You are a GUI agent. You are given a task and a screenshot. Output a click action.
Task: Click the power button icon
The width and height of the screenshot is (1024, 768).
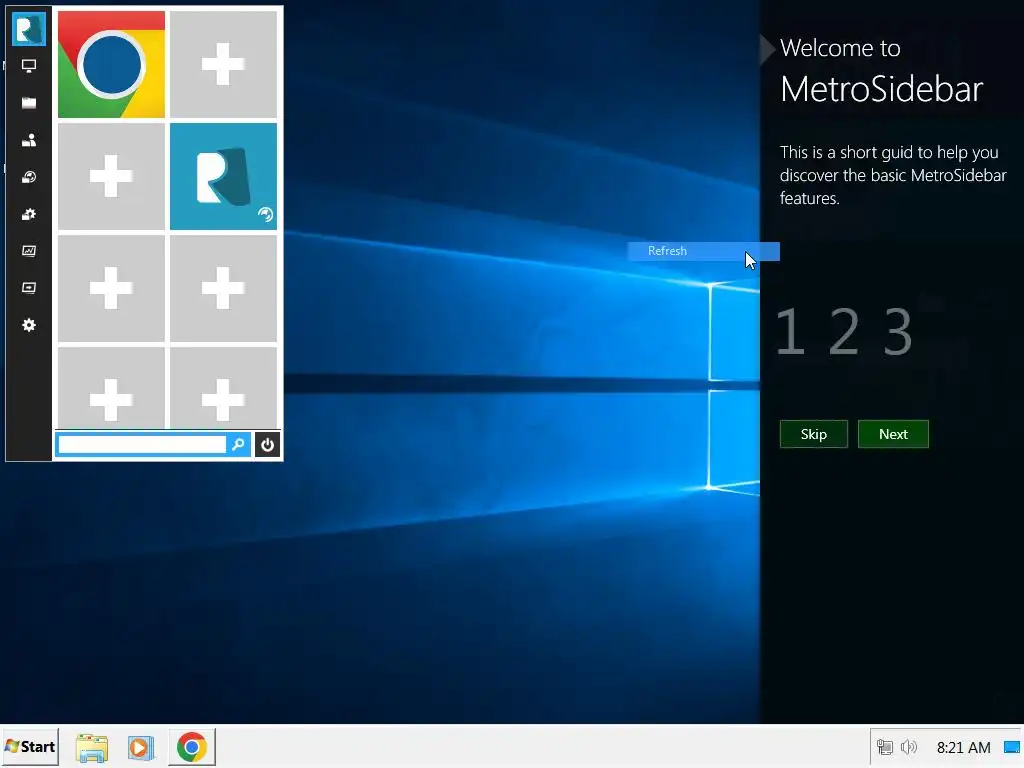267,445
